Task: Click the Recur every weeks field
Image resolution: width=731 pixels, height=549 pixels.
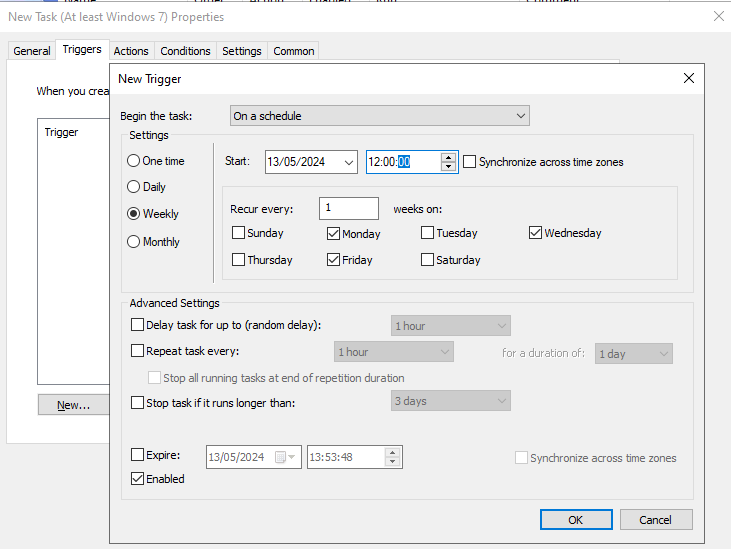Action: coord(349,208)
